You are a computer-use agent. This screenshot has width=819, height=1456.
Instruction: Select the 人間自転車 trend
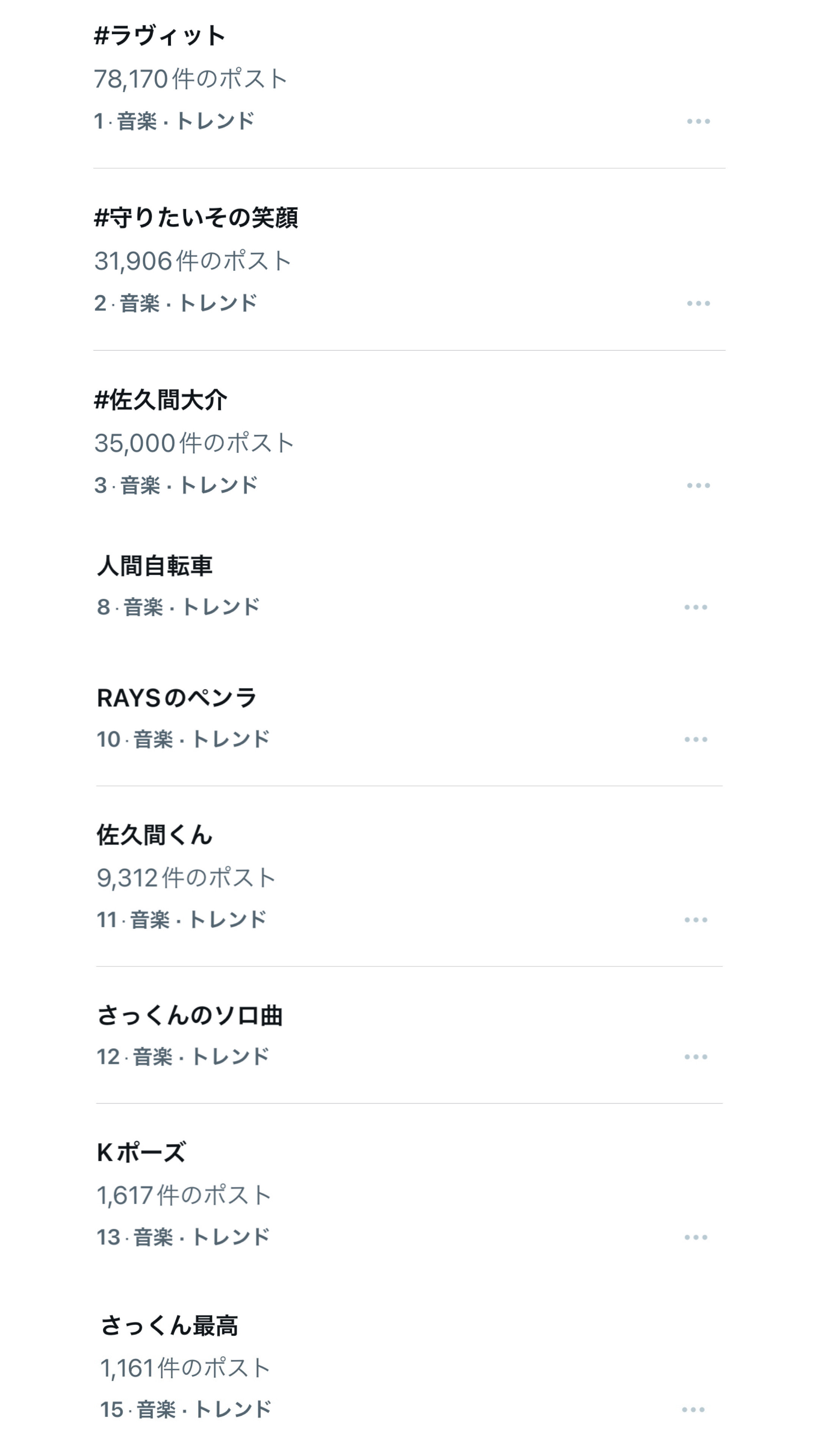(x=154, y=566)
